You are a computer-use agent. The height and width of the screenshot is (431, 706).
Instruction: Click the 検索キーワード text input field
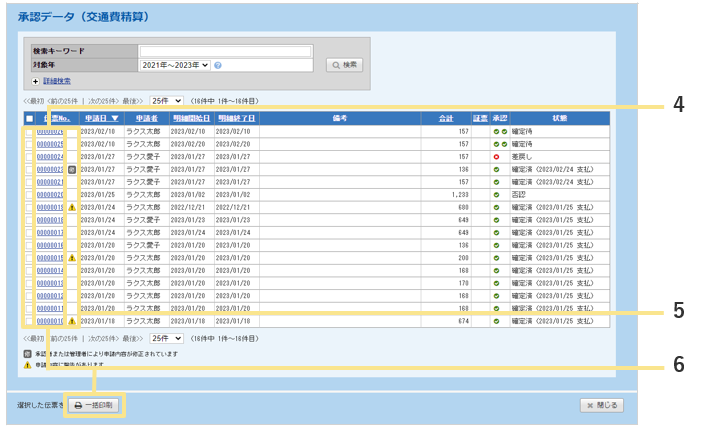[225, 51]
